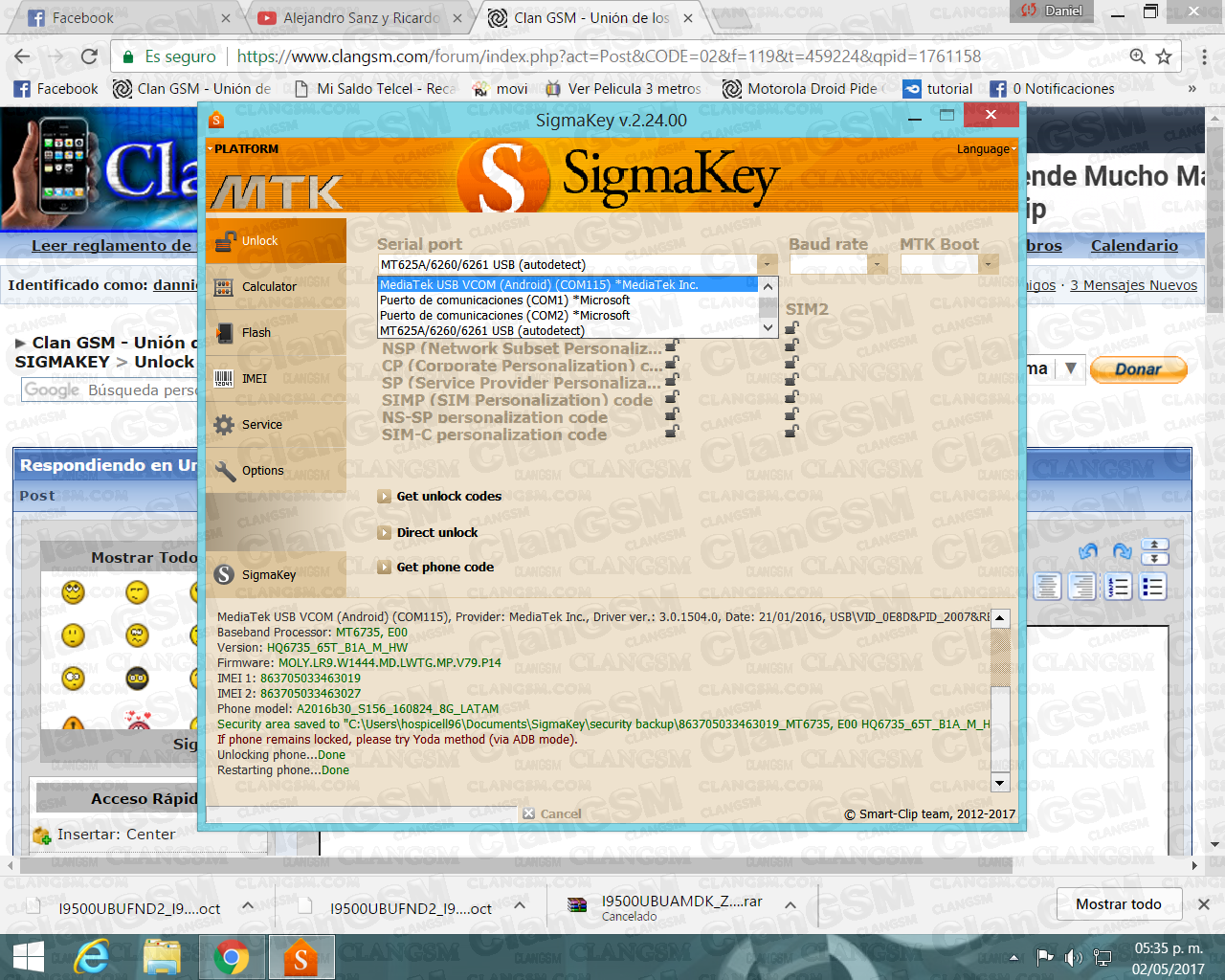The width and height of the screenshot is (1225, 980).
Task: Insert the top-left yellow smiley emoticon
Action: (74, 593)
